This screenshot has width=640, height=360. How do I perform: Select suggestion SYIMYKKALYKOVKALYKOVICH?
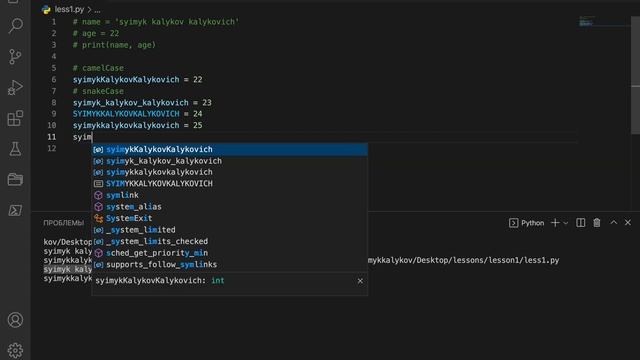[x=230, y=184]
